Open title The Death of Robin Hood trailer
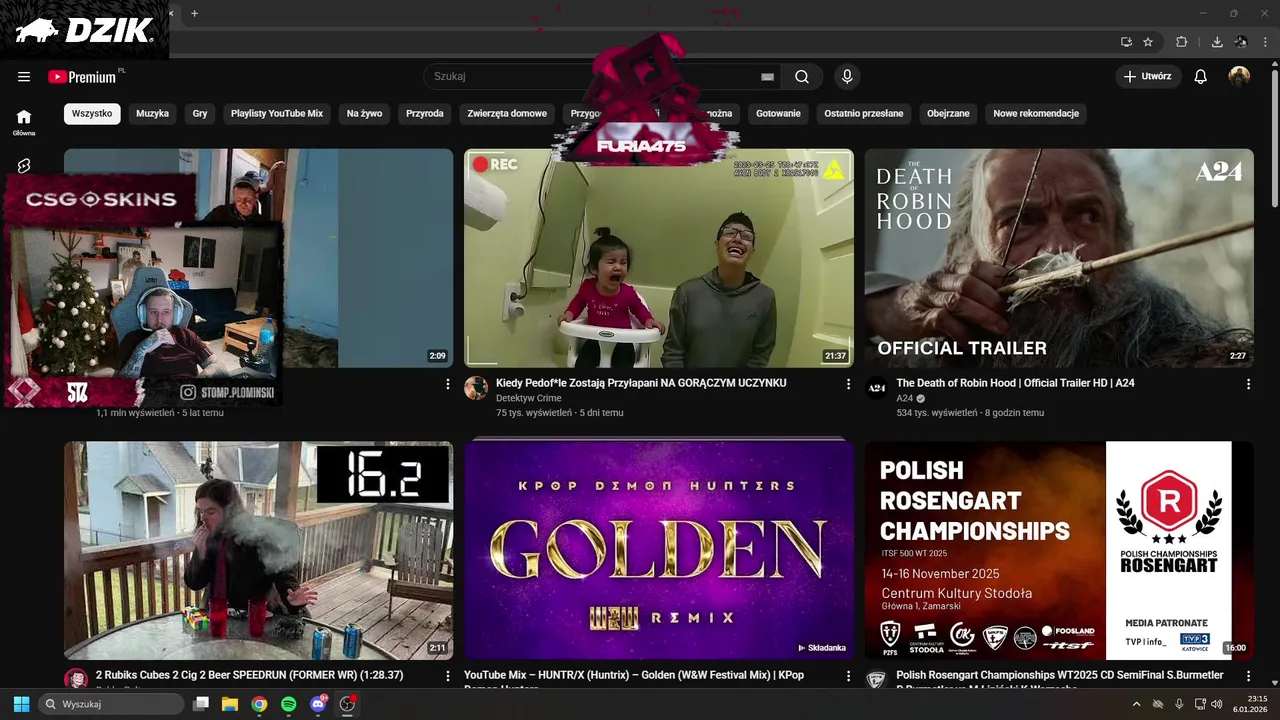Viewport: 1280px width, 720px height. 1015,383
